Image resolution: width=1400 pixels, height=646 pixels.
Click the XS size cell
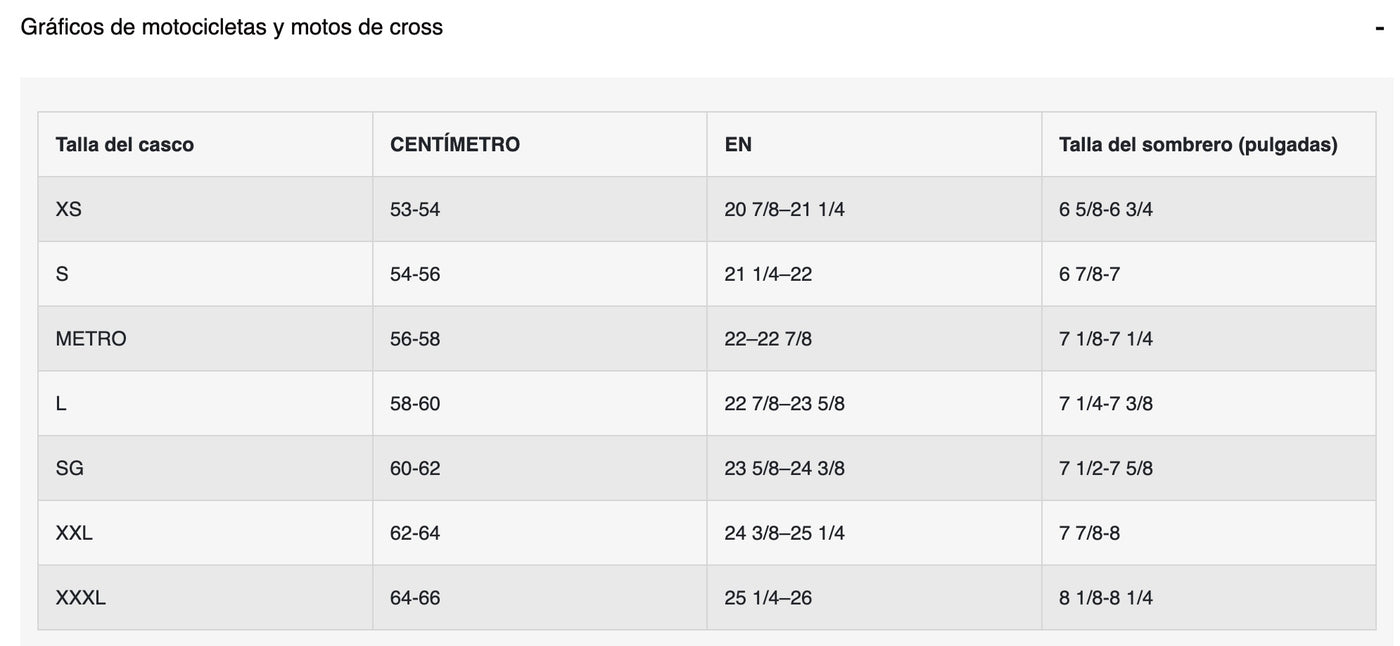point(69,210)
